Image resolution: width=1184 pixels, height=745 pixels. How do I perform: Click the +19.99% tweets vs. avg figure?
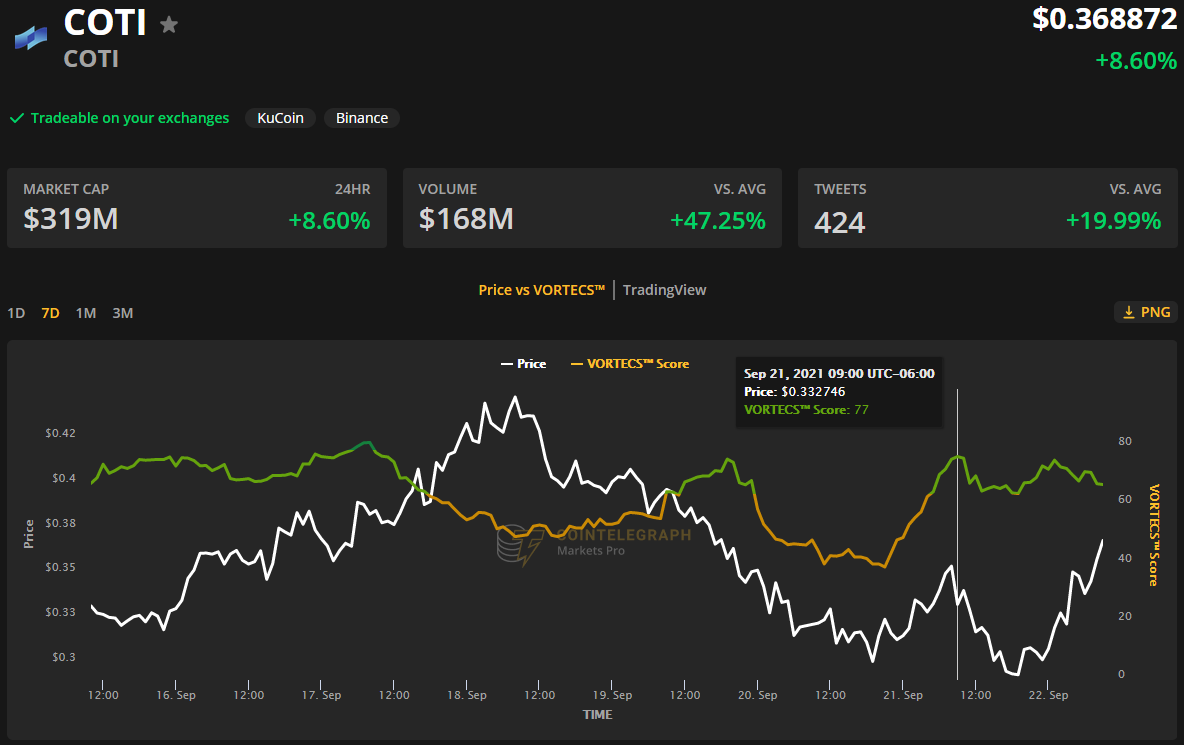[1114, 220]
